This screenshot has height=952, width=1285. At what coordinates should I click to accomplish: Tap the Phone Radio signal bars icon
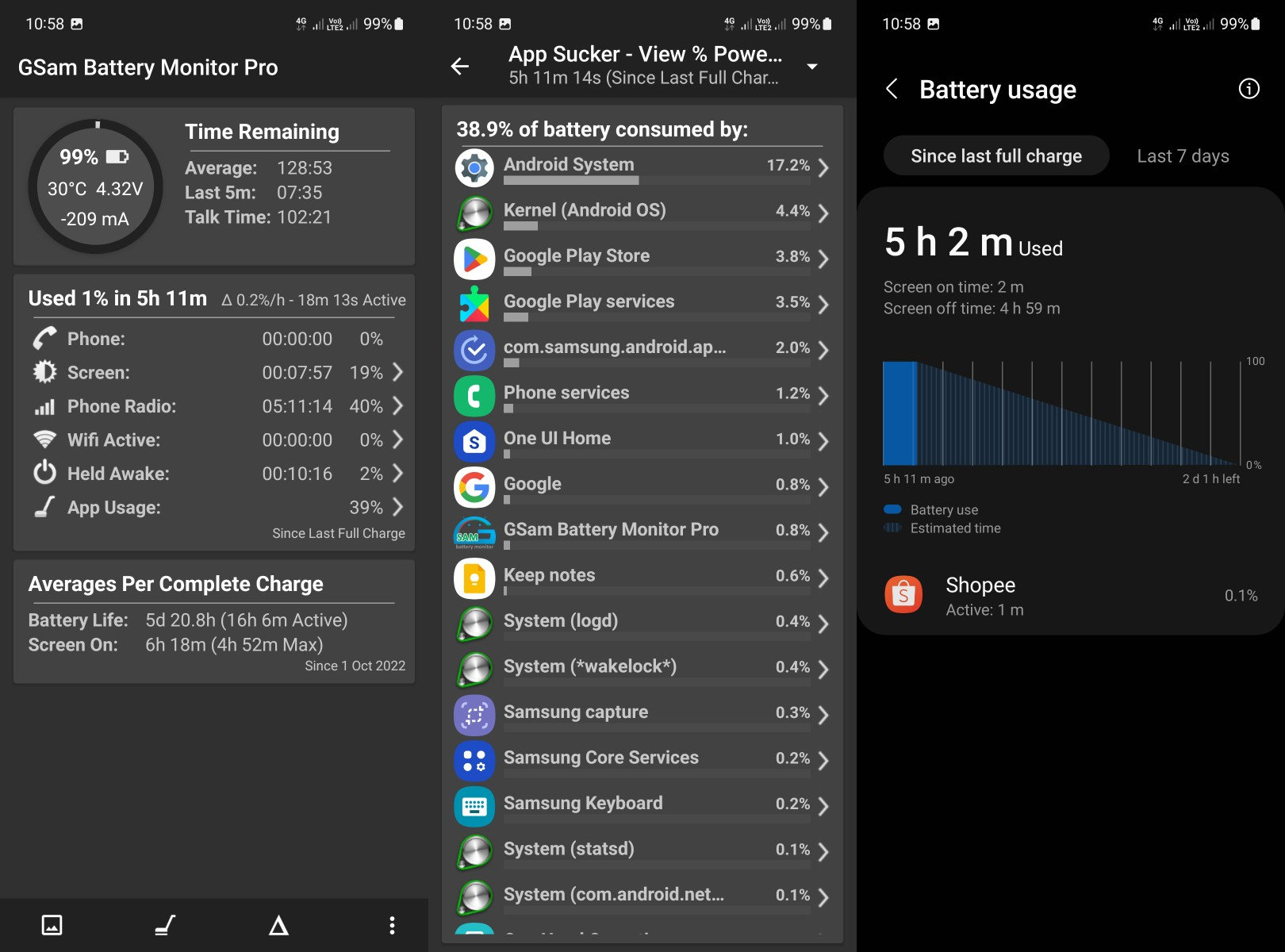44,406
